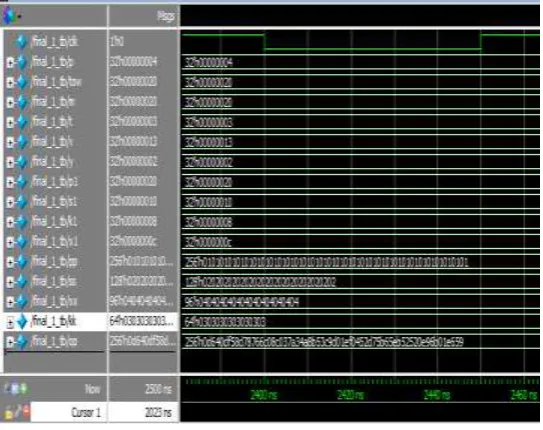Viewport: 543px width, 430px height.
Task: Click diamond icon of the v1 signal
Action: click(x=22, y=242)
